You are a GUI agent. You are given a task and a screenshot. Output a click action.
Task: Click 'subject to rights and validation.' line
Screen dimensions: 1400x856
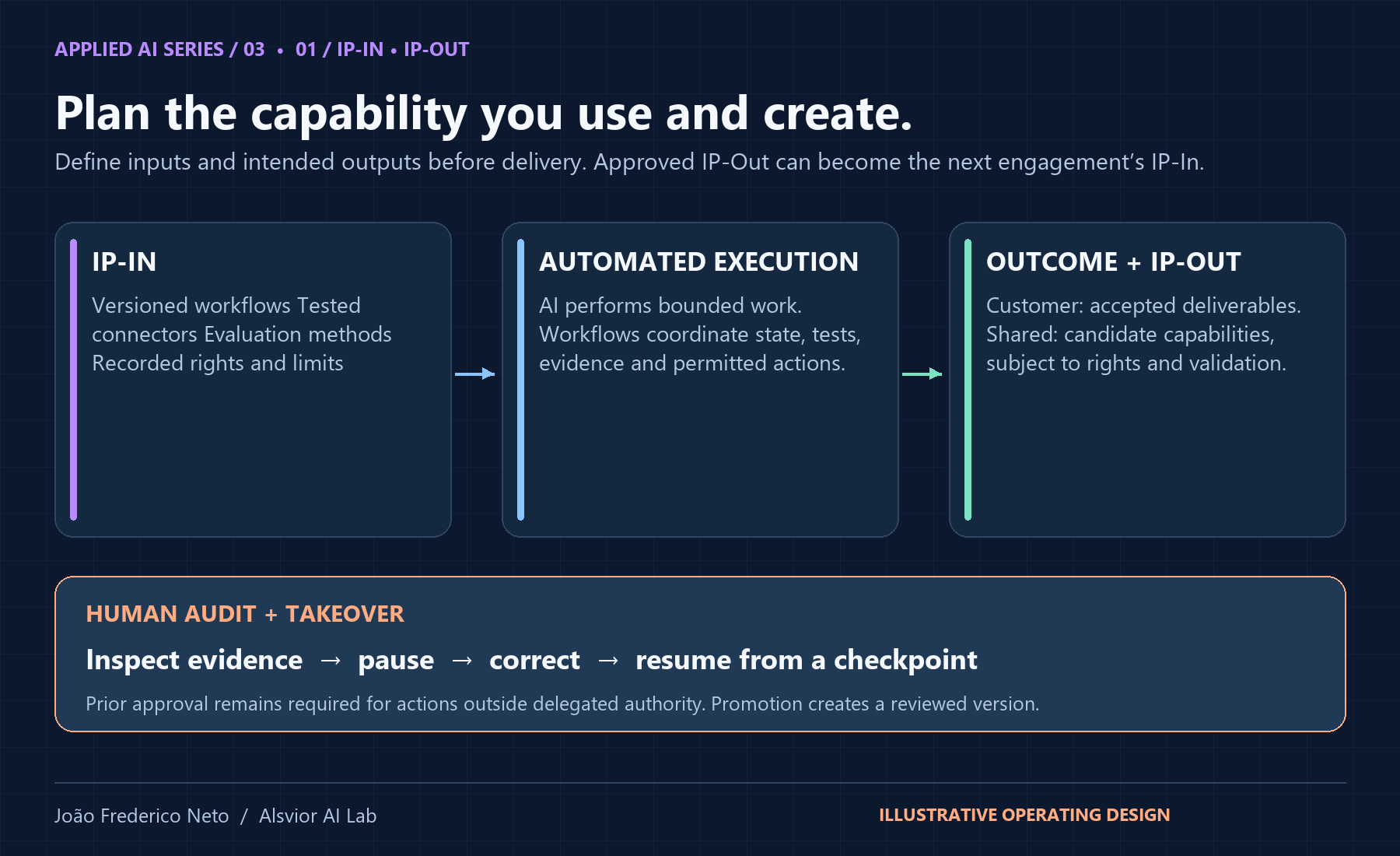click(x=1136, y=363)
